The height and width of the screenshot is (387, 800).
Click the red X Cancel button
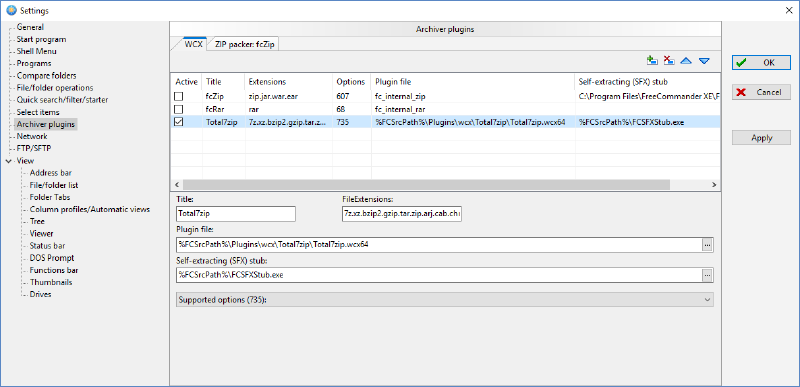762,92
